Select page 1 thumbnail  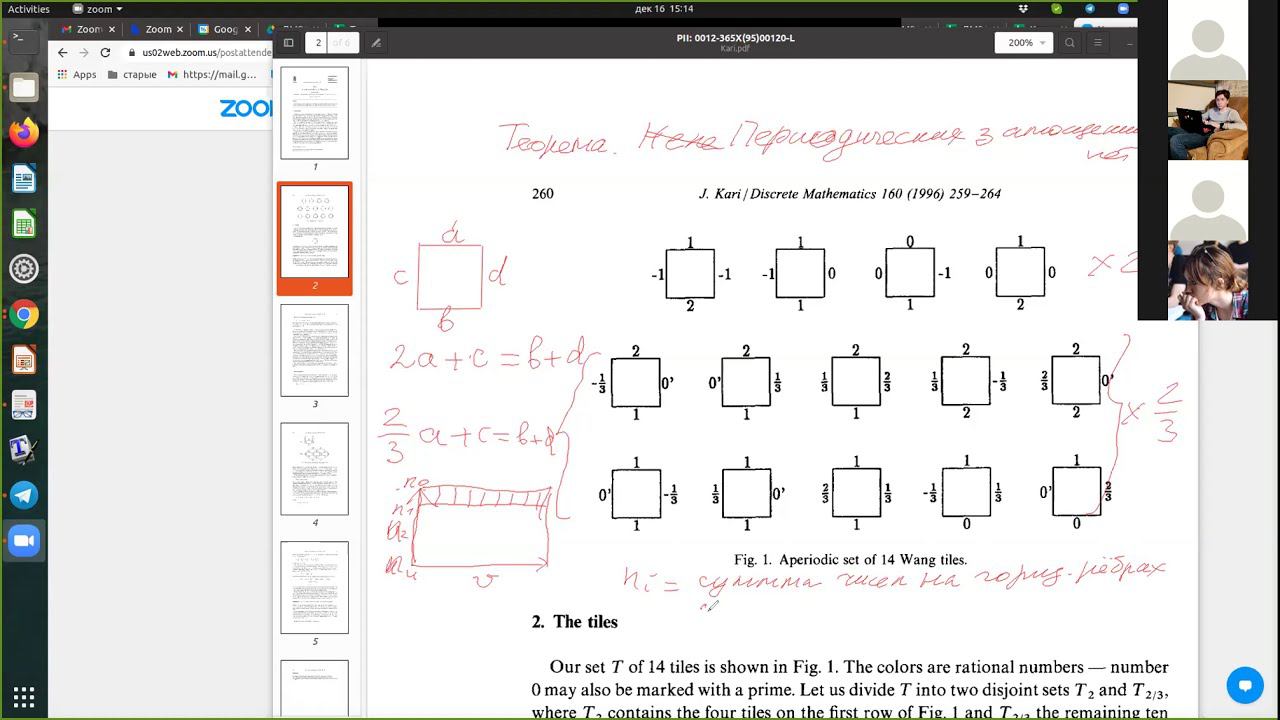(314, 113)
